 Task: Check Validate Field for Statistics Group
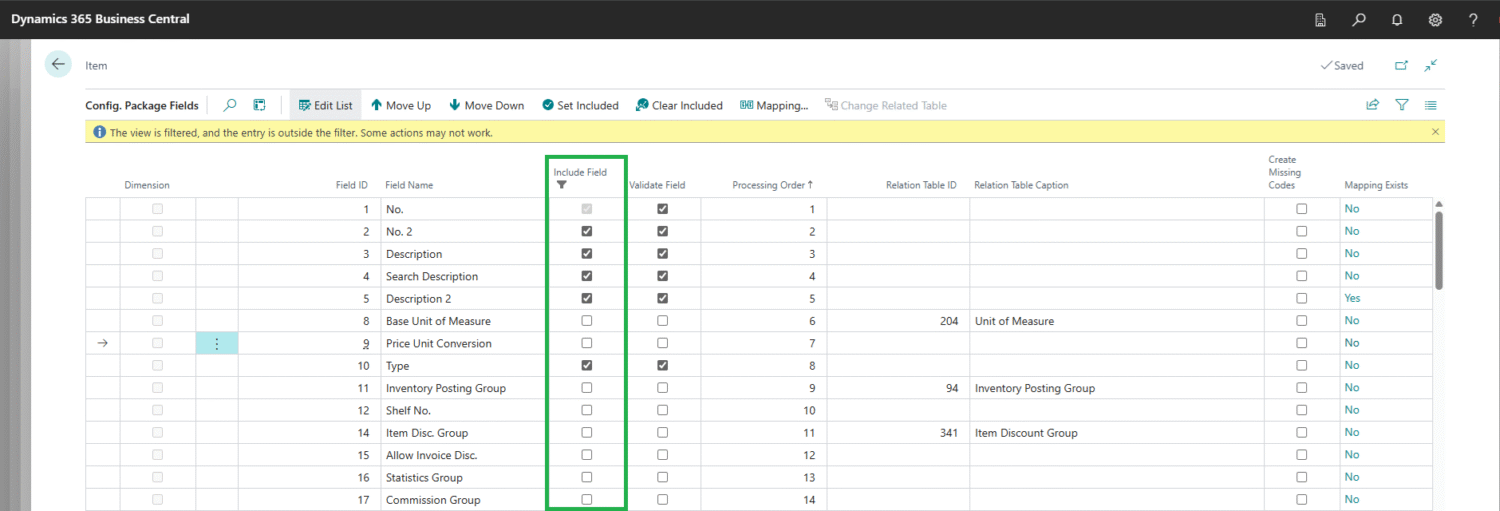[x=662, y=477]
